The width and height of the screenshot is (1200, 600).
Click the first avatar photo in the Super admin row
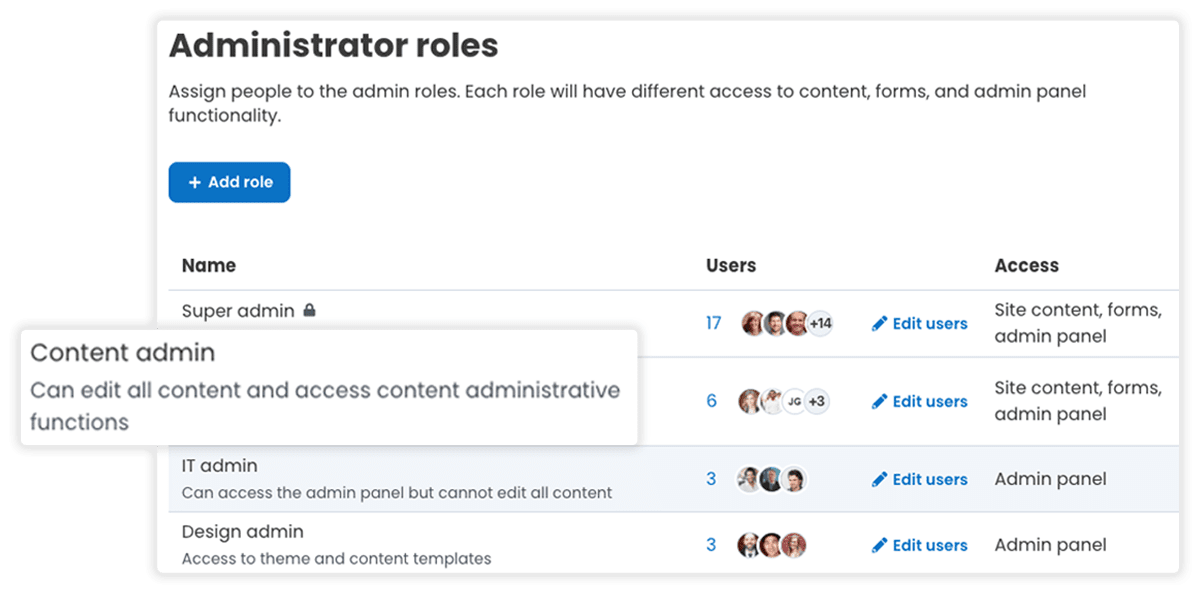pos(750,323)
